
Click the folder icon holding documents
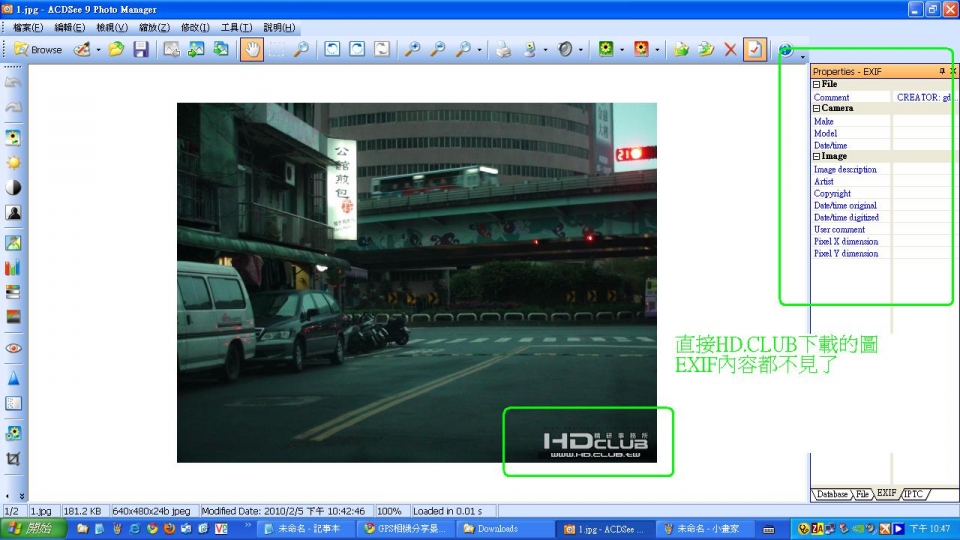tap(706, 50)
